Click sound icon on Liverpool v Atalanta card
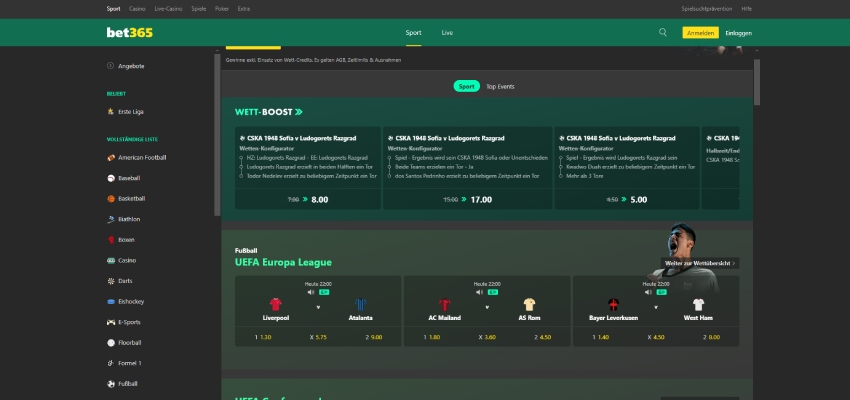Screen dimensions: 850x400 pos(311,292)
